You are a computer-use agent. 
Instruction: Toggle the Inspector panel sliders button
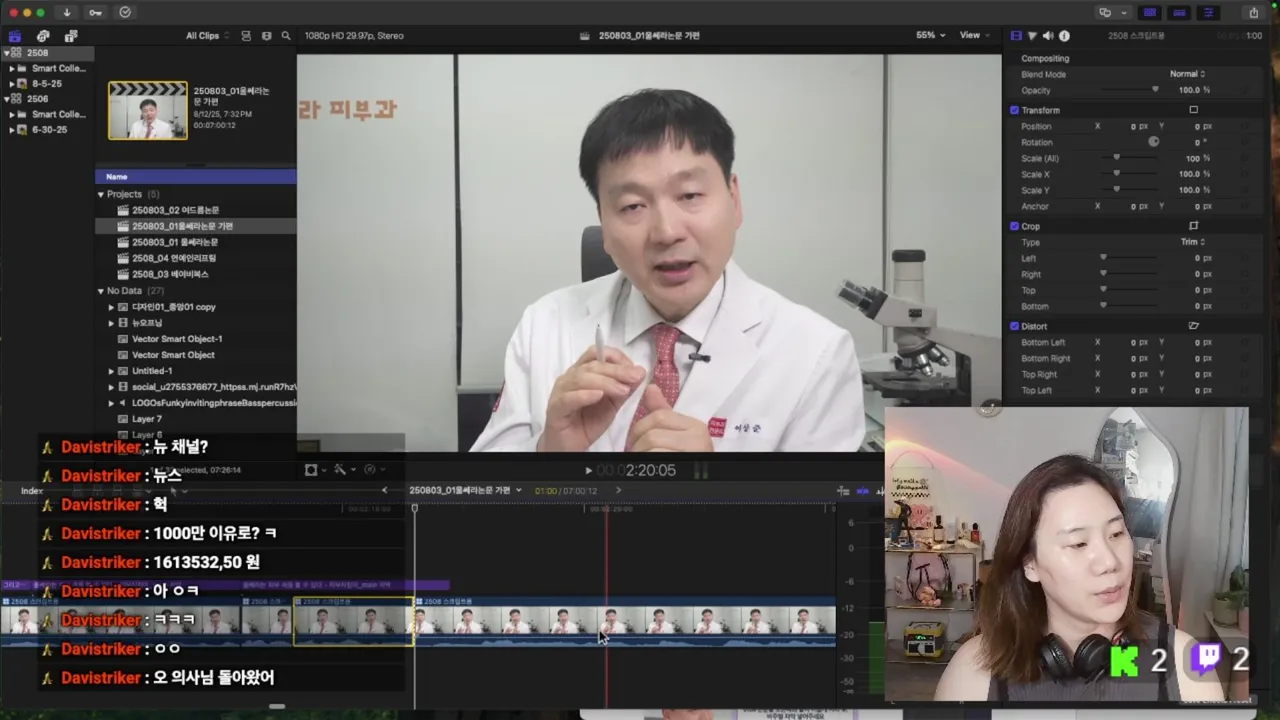click(x=1208, y=12)
